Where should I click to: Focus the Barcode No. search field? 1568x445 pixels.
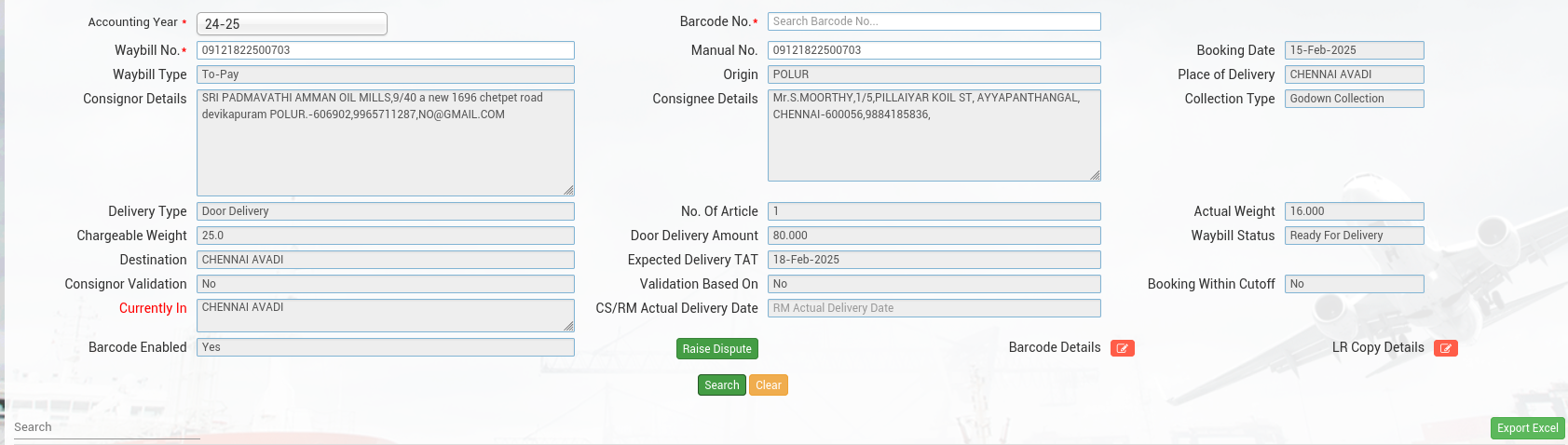(x=934, y=21)
